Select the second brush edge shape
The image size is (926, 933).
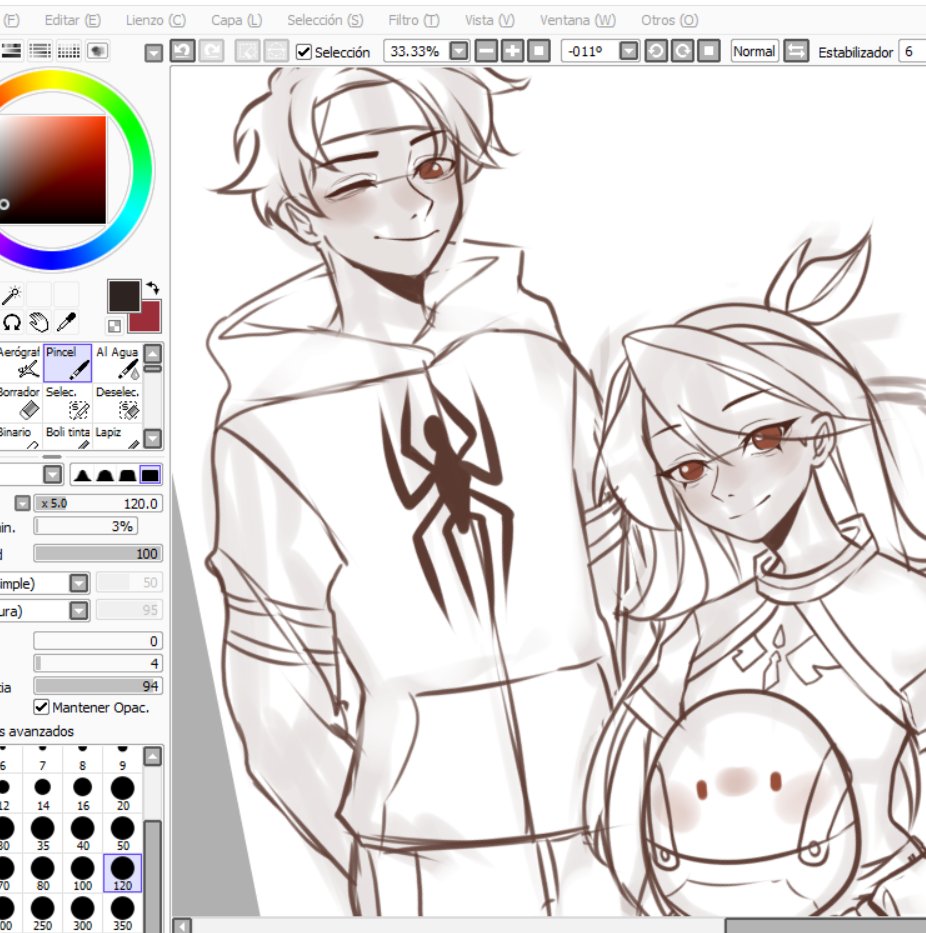point(105,475)
